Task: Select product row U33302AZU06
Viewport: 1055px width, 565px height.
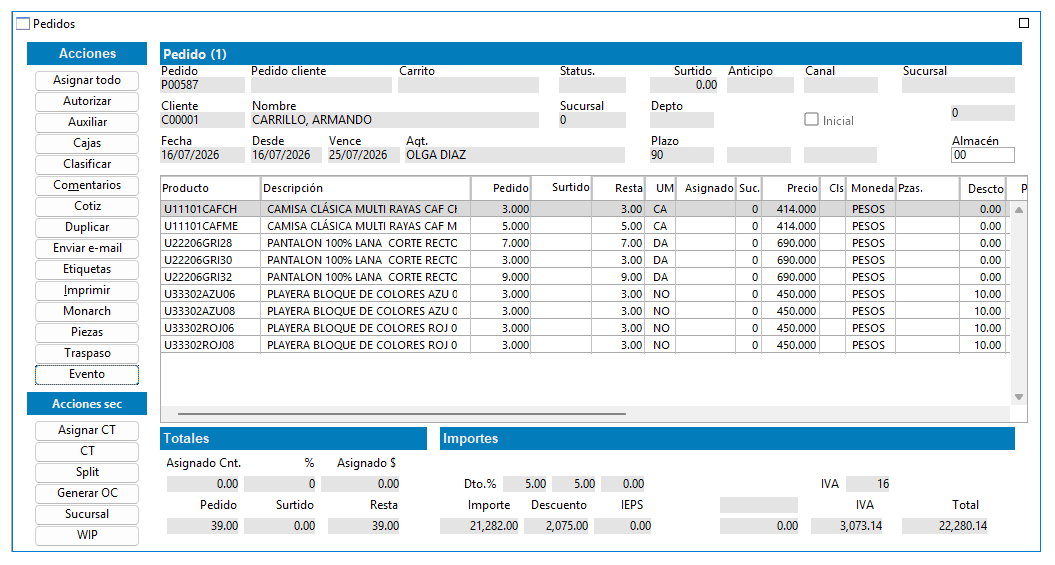Action: pyautogui.click(x=585, y=294)
